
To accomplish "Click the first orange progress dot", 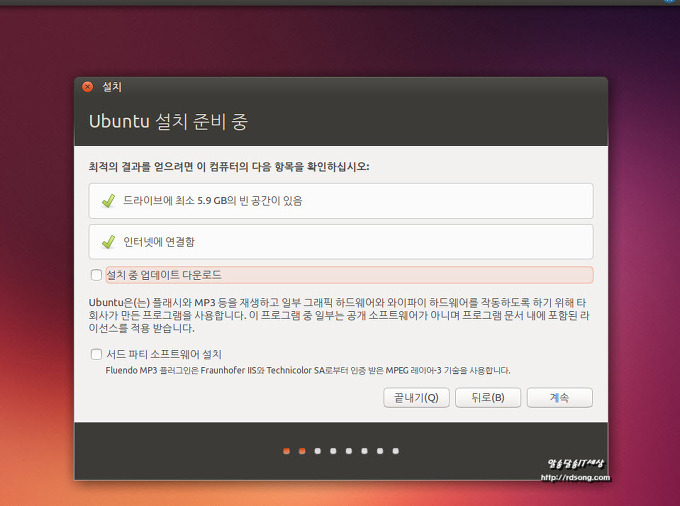I will pyautogui.click(x=287, y=451).
